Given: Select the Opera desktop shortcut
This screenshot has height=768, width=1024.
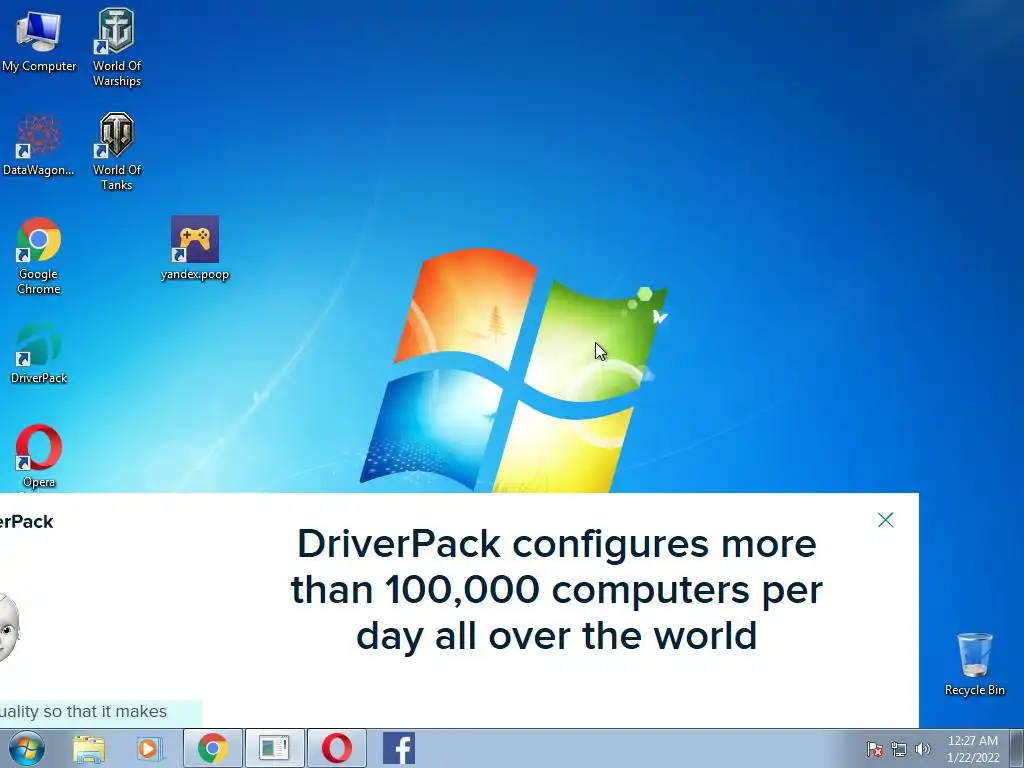Looking at the screenshot, I should pos(39,456).
